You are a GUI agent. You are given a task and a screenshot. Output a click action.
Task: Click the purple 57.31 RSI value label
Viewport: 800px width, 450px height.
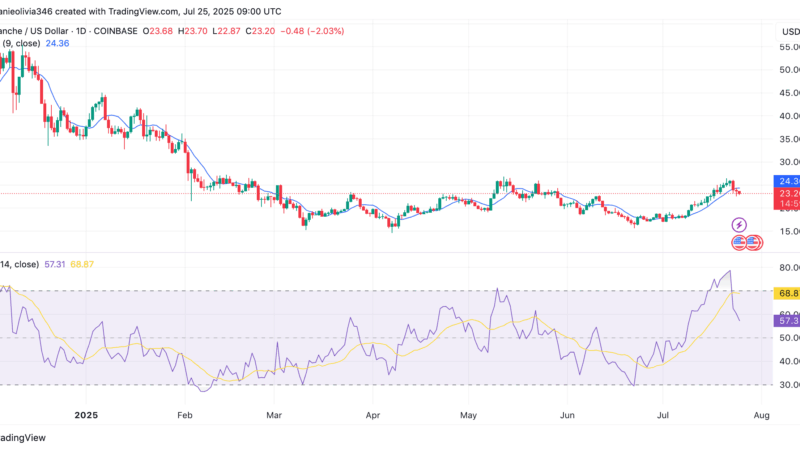(787, 320)
